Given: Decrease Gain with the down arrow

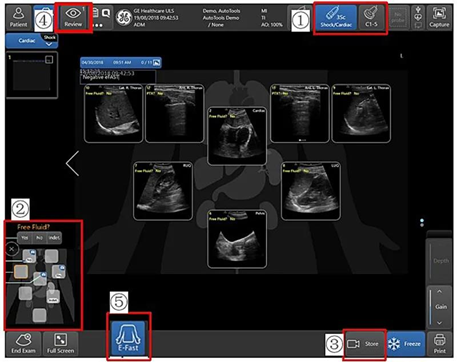Looking at the screenshot, I should (439, 323).
